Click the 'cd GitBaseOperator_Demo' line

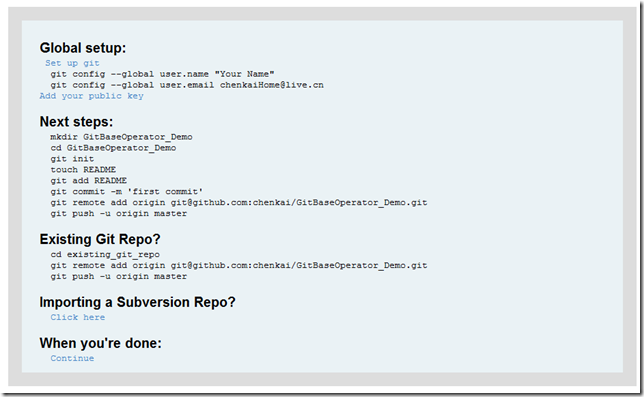(x=113, y=148)
